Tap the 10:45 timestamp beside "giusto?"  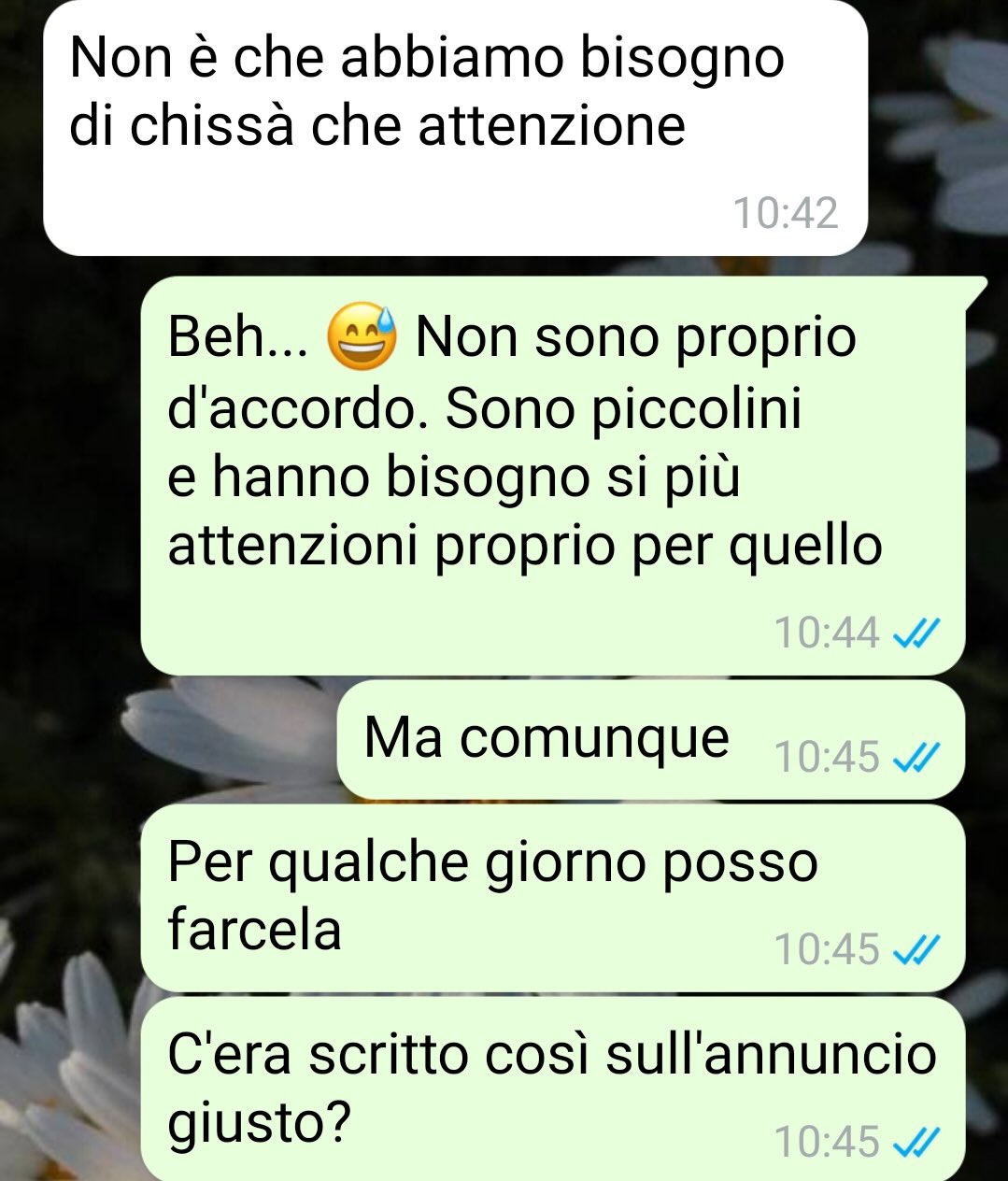828,1142
